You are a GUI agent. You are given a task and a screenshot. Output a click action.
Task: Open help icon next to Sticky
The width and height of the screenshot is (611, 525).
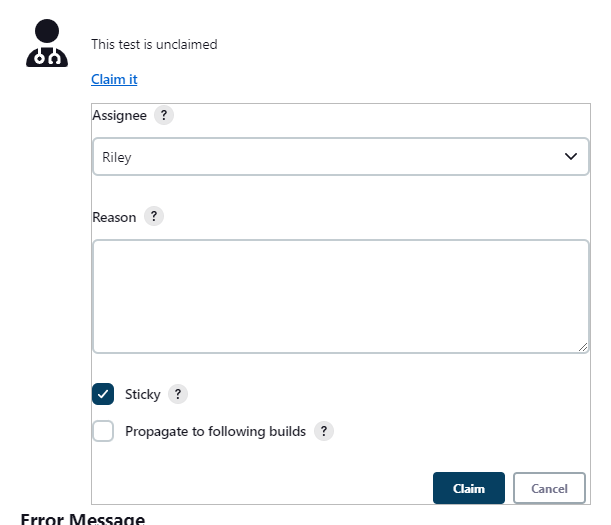pos(178,394)
